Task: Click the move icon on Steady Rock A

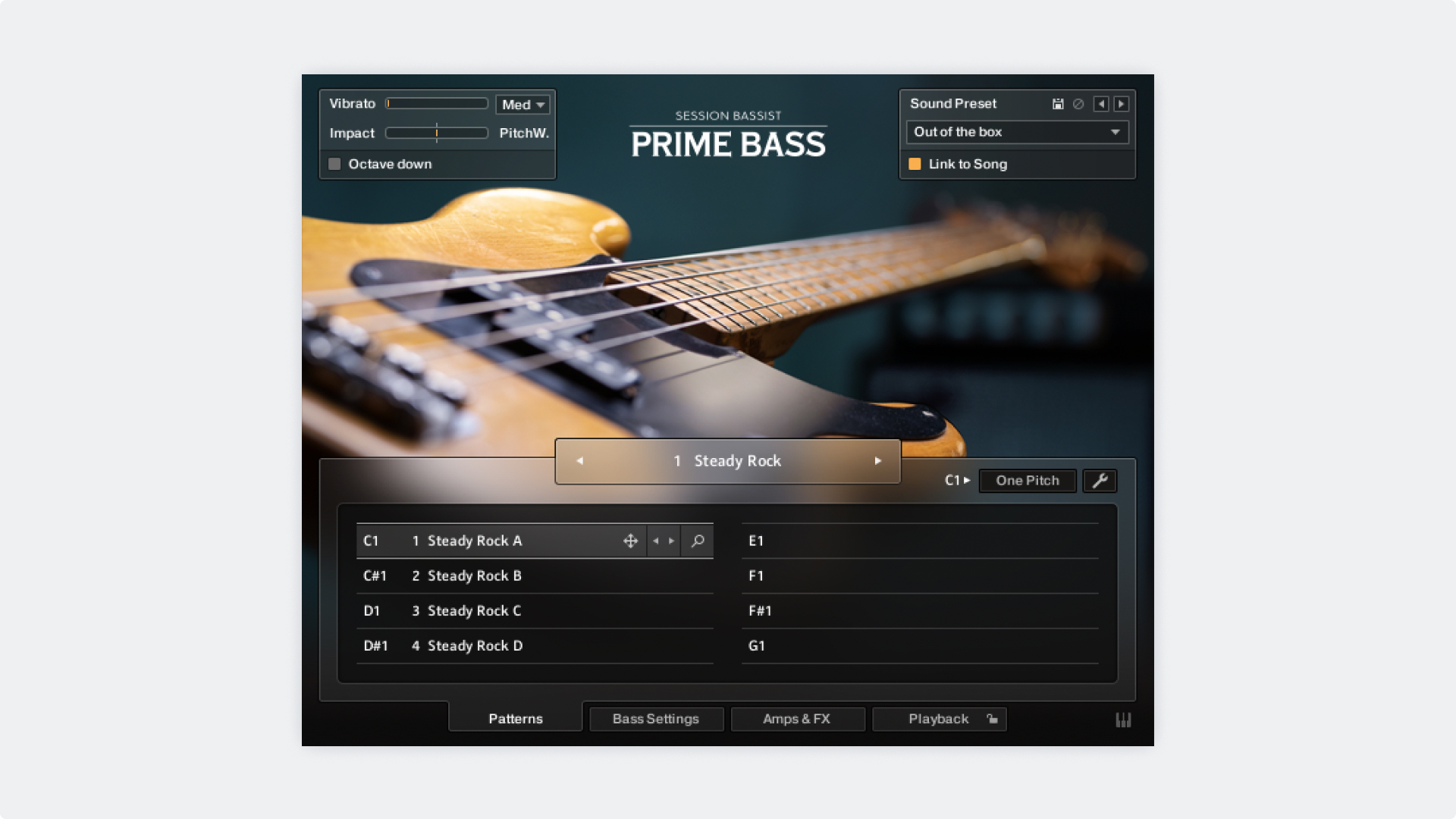Action: pyautogui.click(x=630, y=541)
